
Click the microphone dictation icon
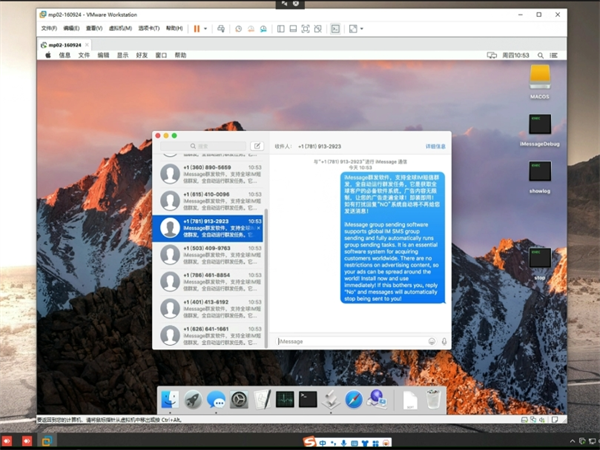point(443,341)
